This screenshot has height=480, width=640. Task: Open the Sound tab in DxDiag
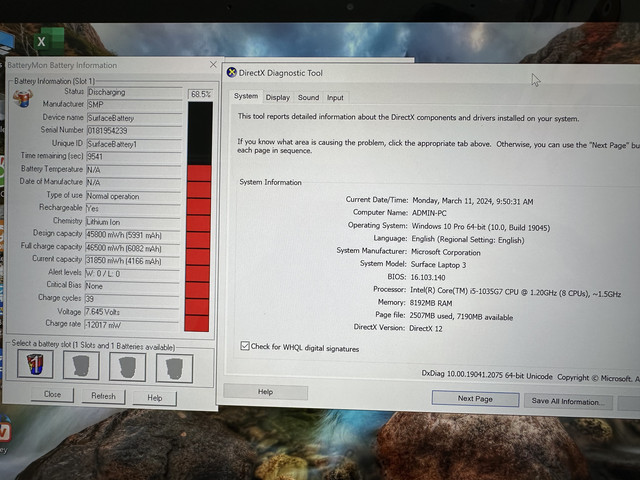[308, 98]
